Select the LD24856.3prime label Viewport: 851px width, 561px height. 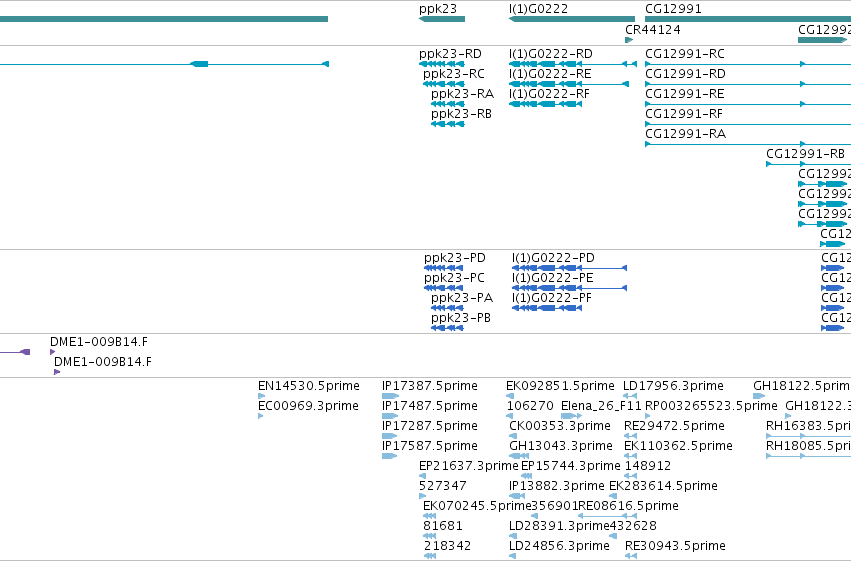tap(560, 546)
